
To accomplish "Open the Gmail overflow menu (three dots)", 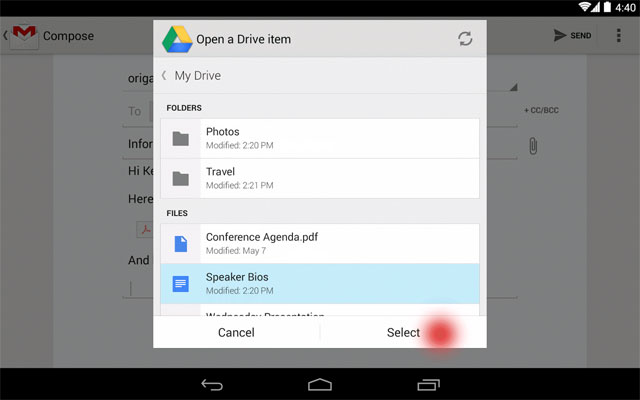I will [x=619, y=36].
